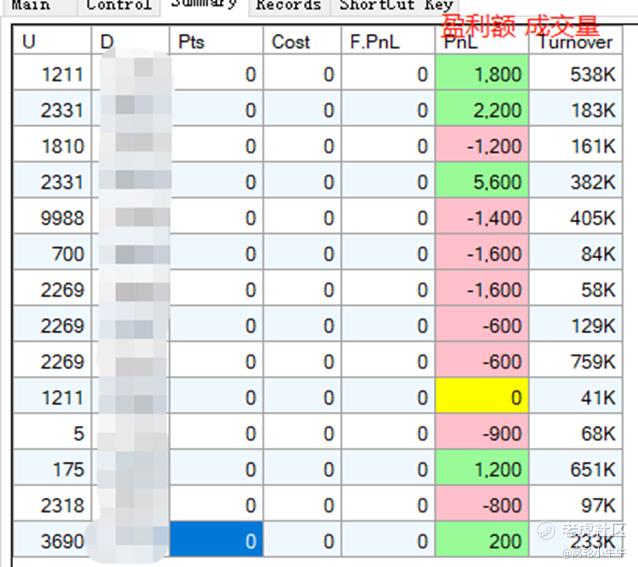
Task: Select the U cell 175
Action: coord(52,467)
